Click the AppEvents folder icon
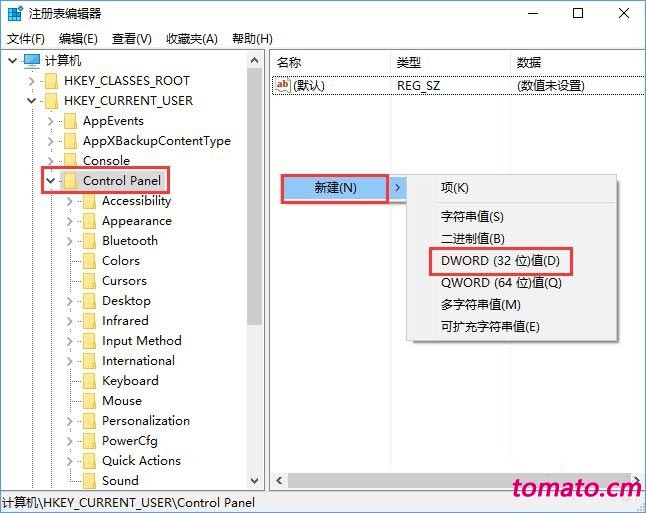This screenshot has width=646, height=513. pos(70,121)
